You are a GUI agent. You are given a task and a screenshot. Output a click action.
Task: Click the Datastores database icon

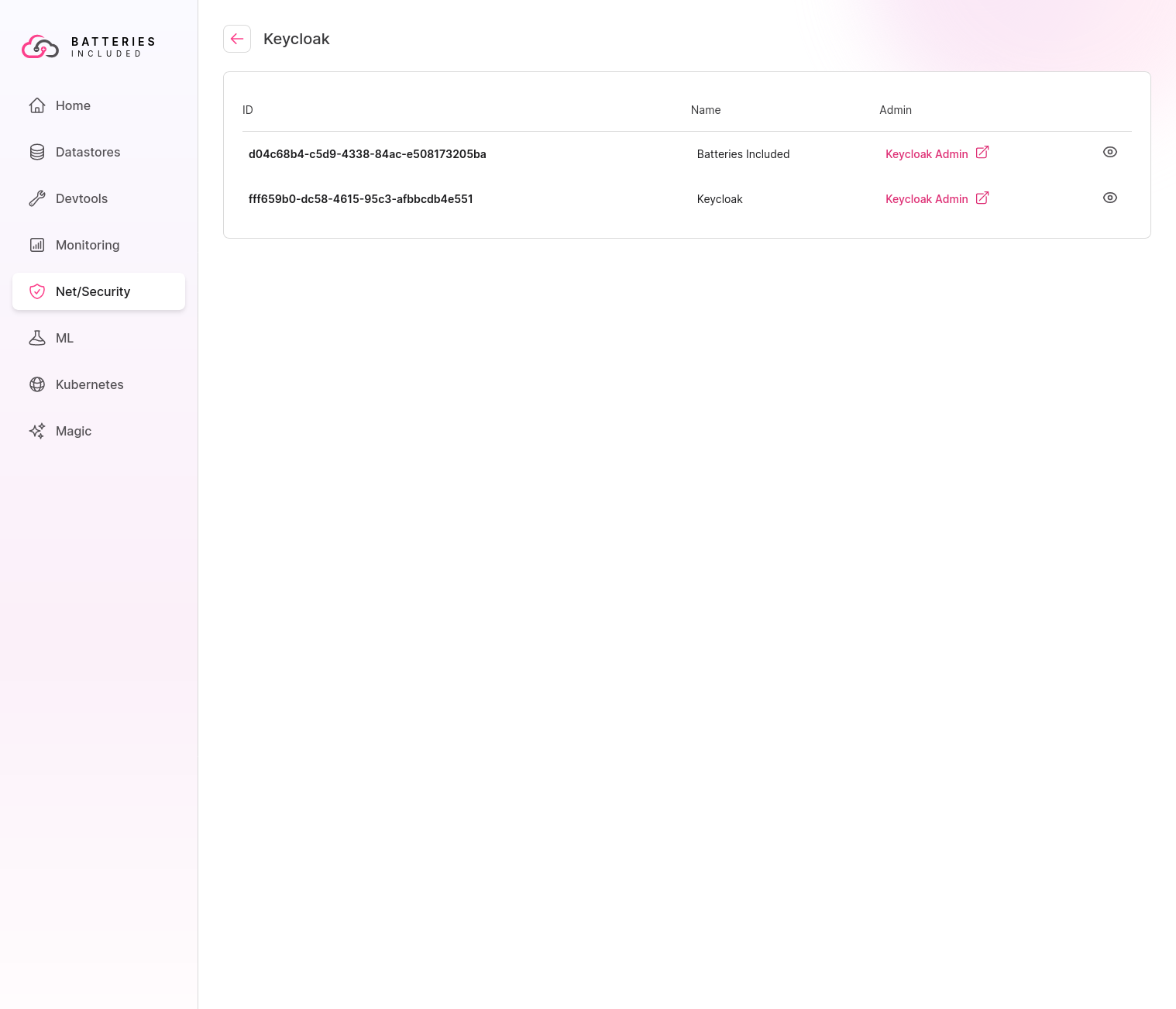click(37, 152)
